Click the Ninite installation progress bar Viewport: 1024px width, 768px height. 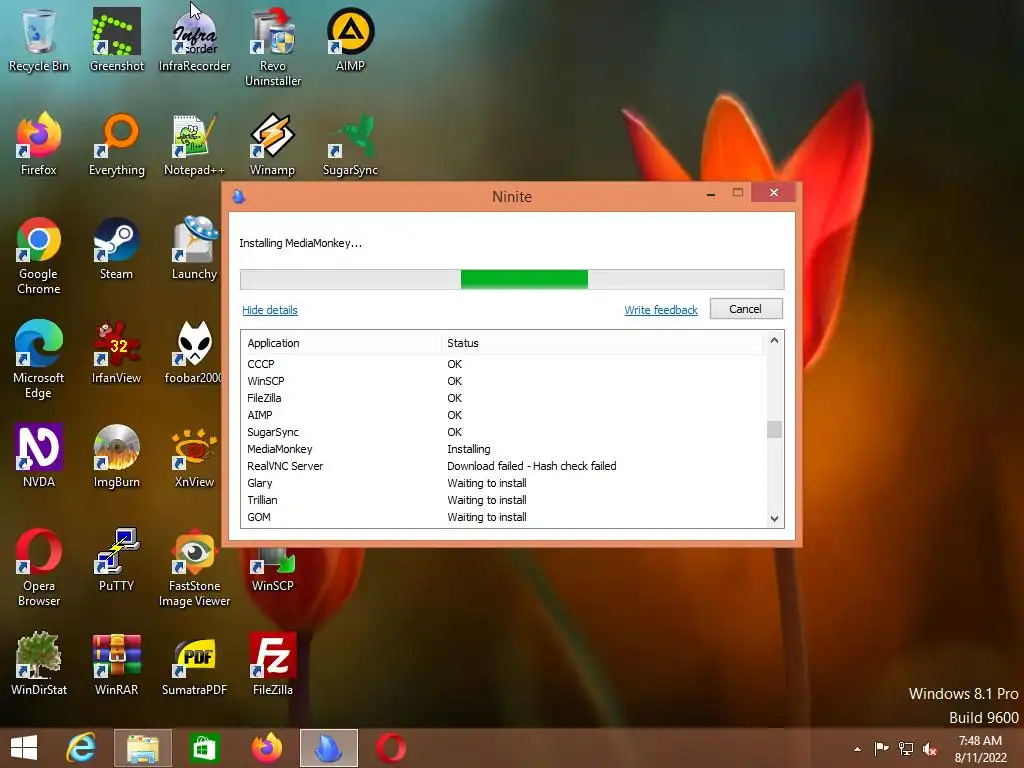[x=512, y=280]
